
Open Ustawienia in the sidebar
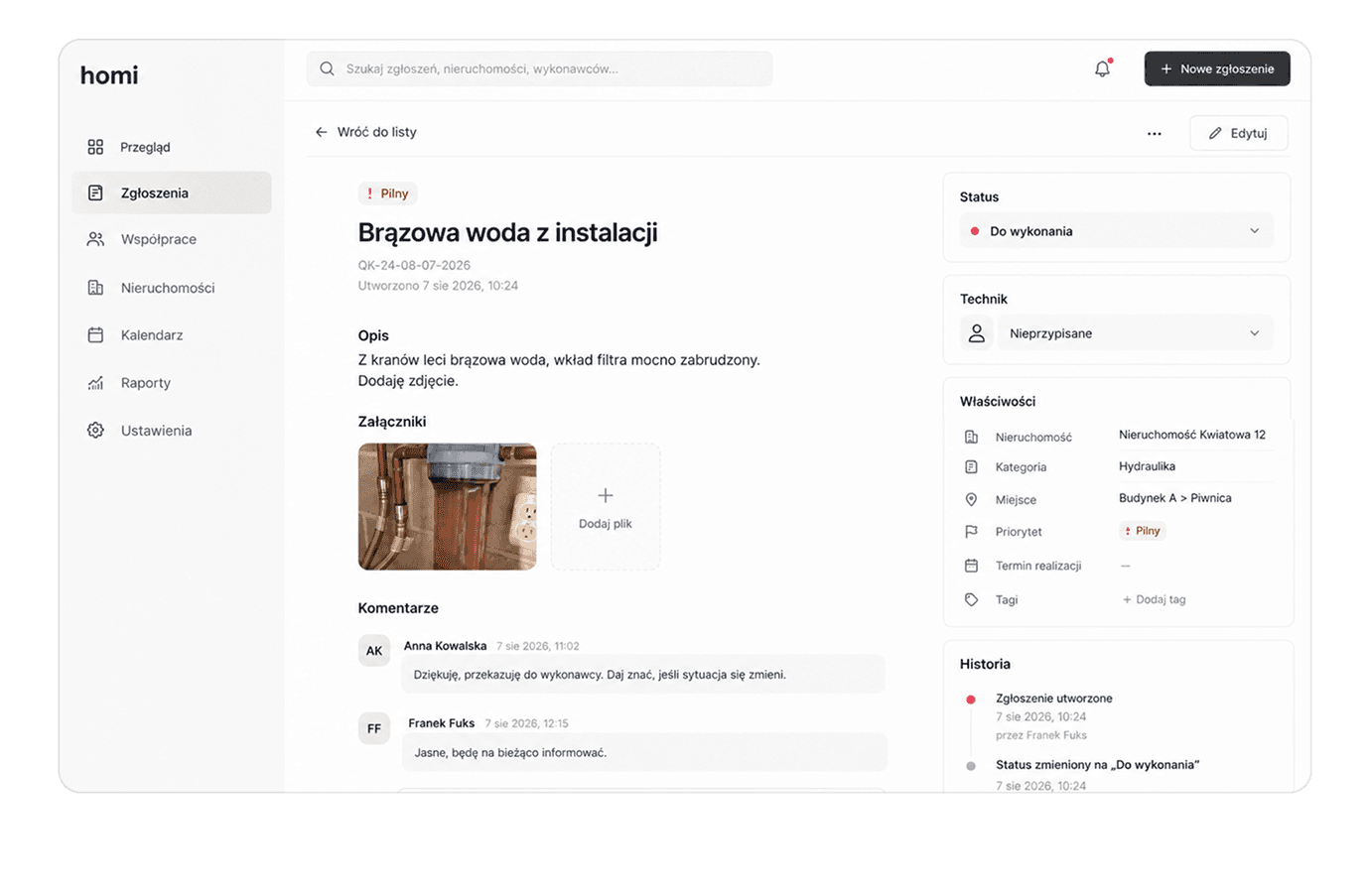coord(172,431)
